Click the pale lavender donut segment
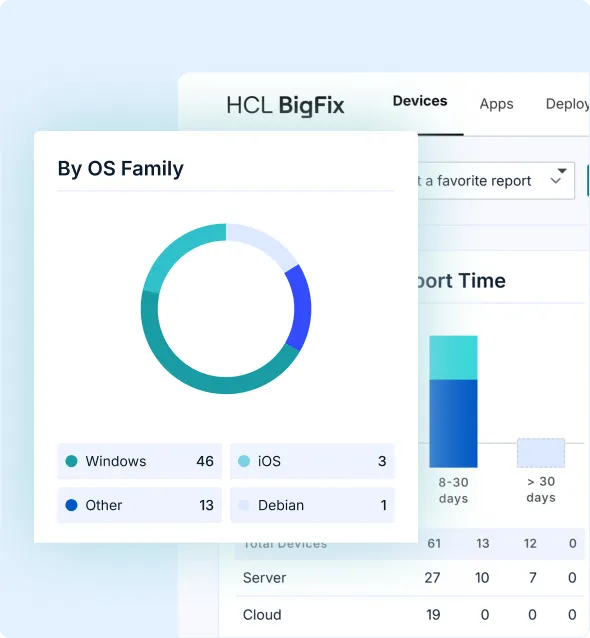 265,242
